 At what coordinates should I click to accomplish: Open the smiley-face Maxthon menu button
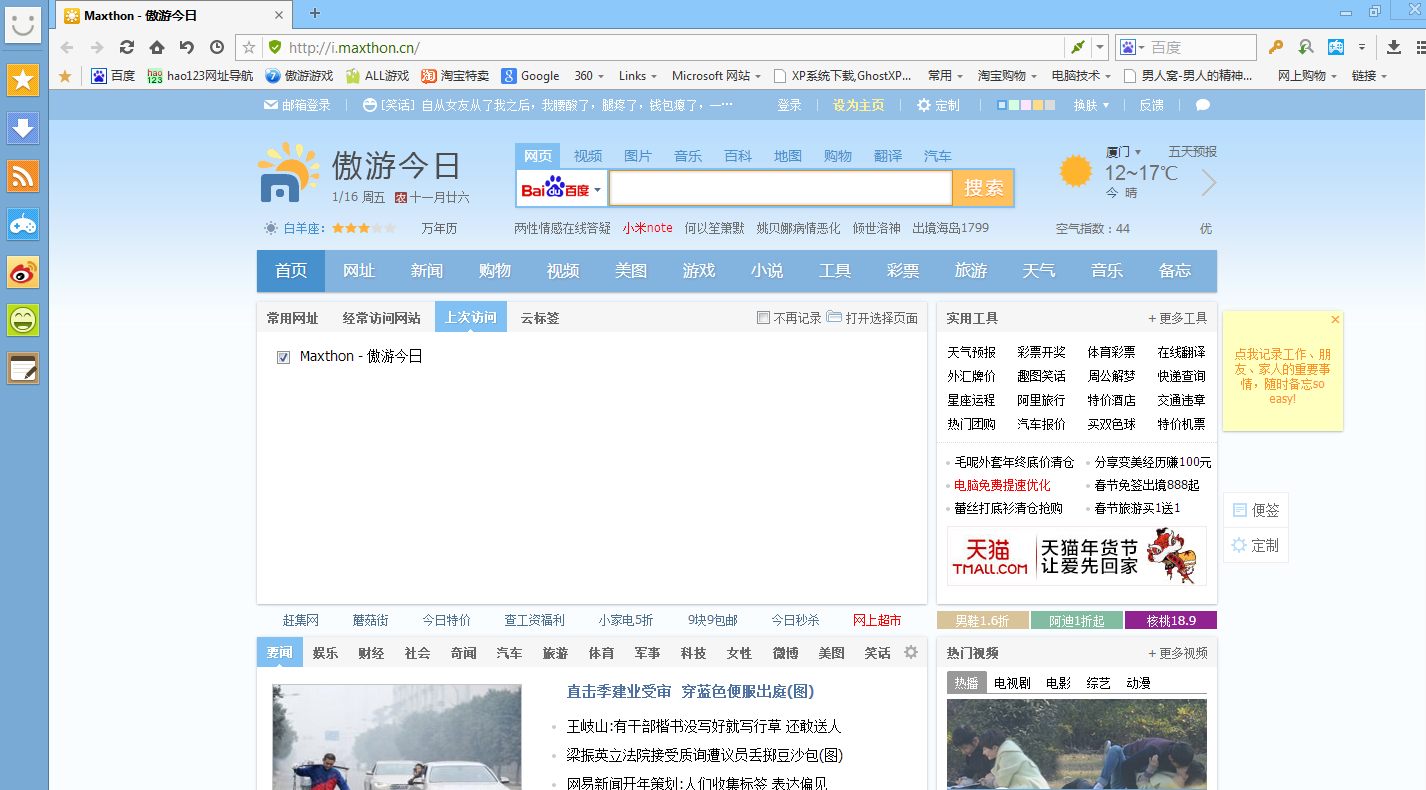[23, 23]
